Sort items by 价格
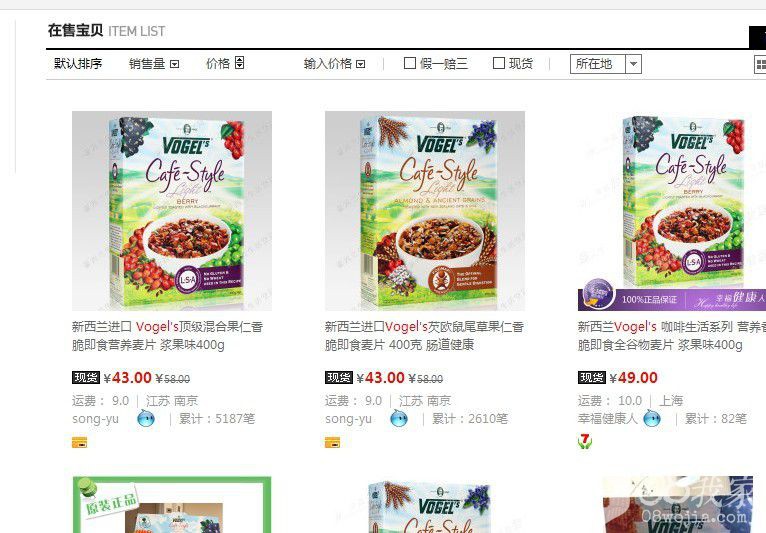 [x=218, y=64]
